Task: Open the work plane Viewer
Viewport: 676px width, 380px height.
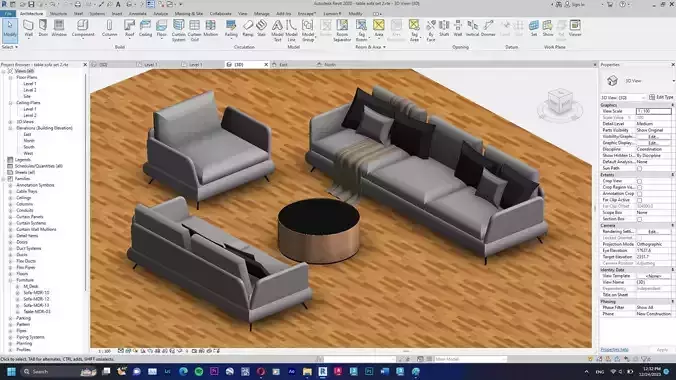Action: 575,28
